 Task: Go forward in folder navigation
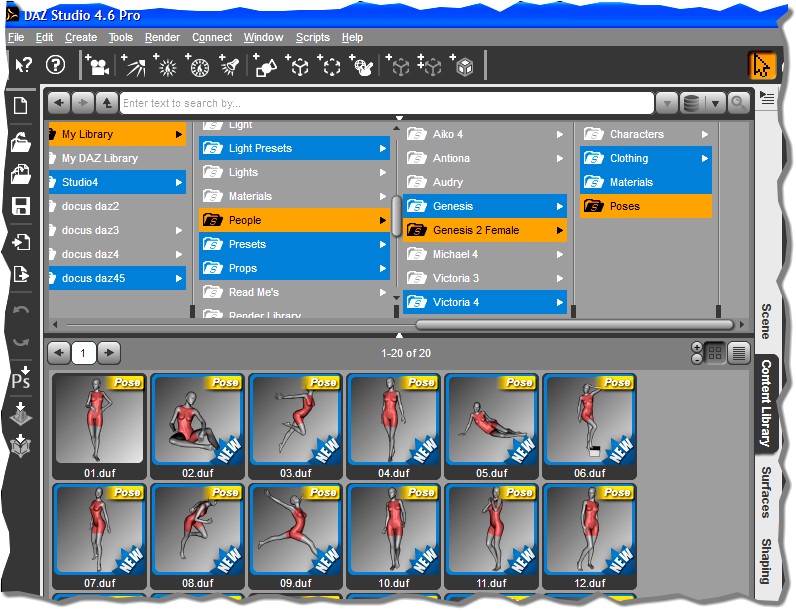(82, 103)
